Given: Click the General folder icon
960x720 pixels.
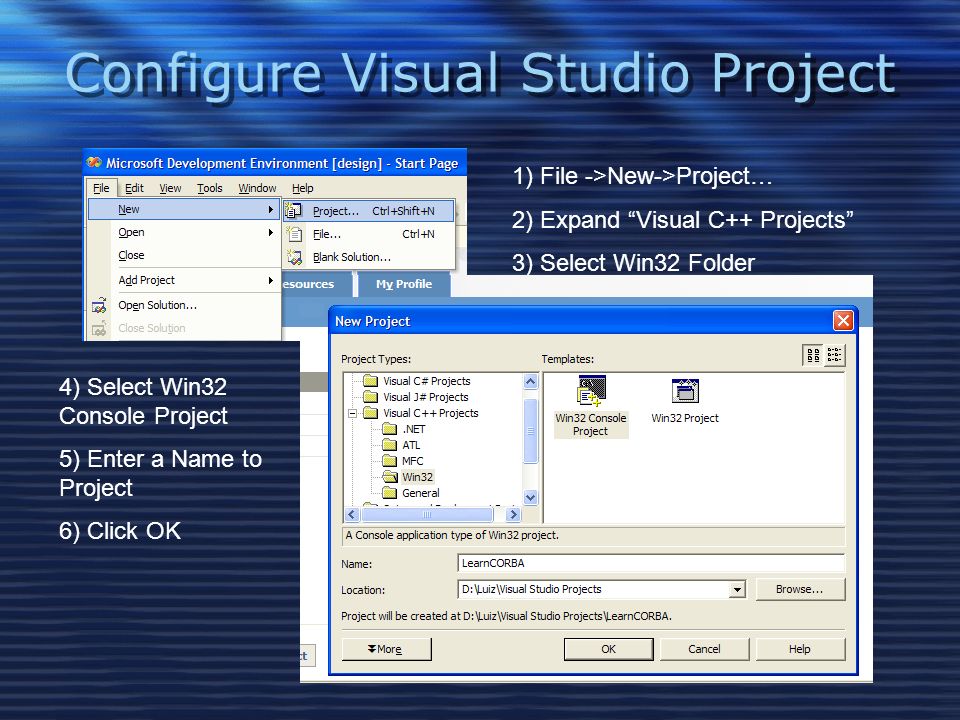Looking at the screenshot, I should [389, 492].
